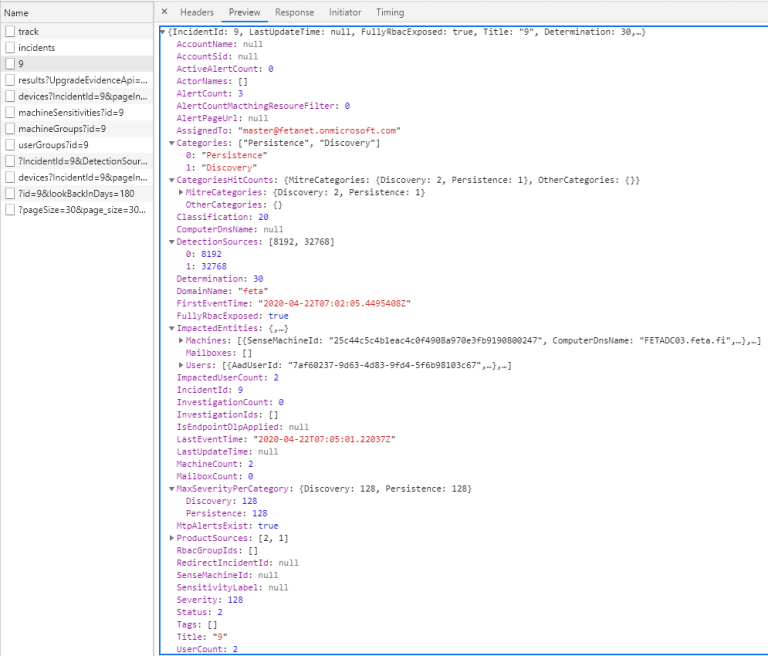Close the request details panel with the X
Viewport: 768px width, 656px height.
(165, 12)
